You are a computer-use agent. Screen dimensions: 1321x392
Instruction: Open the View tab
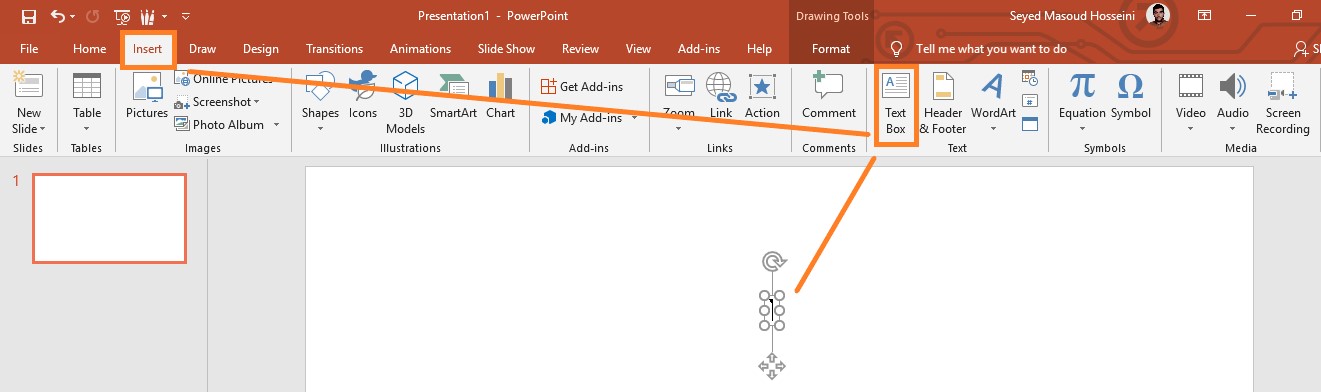click(638, 49)
